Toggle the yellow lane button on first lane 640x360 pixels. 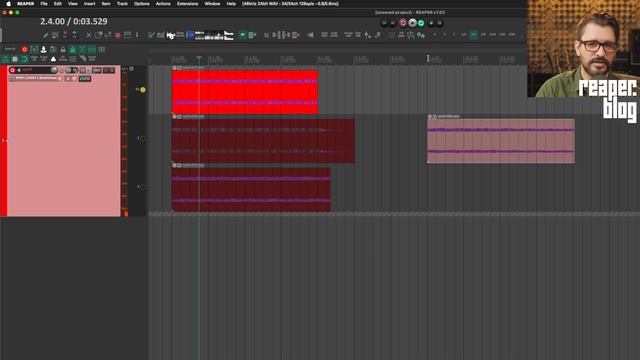tap(143, 89)
